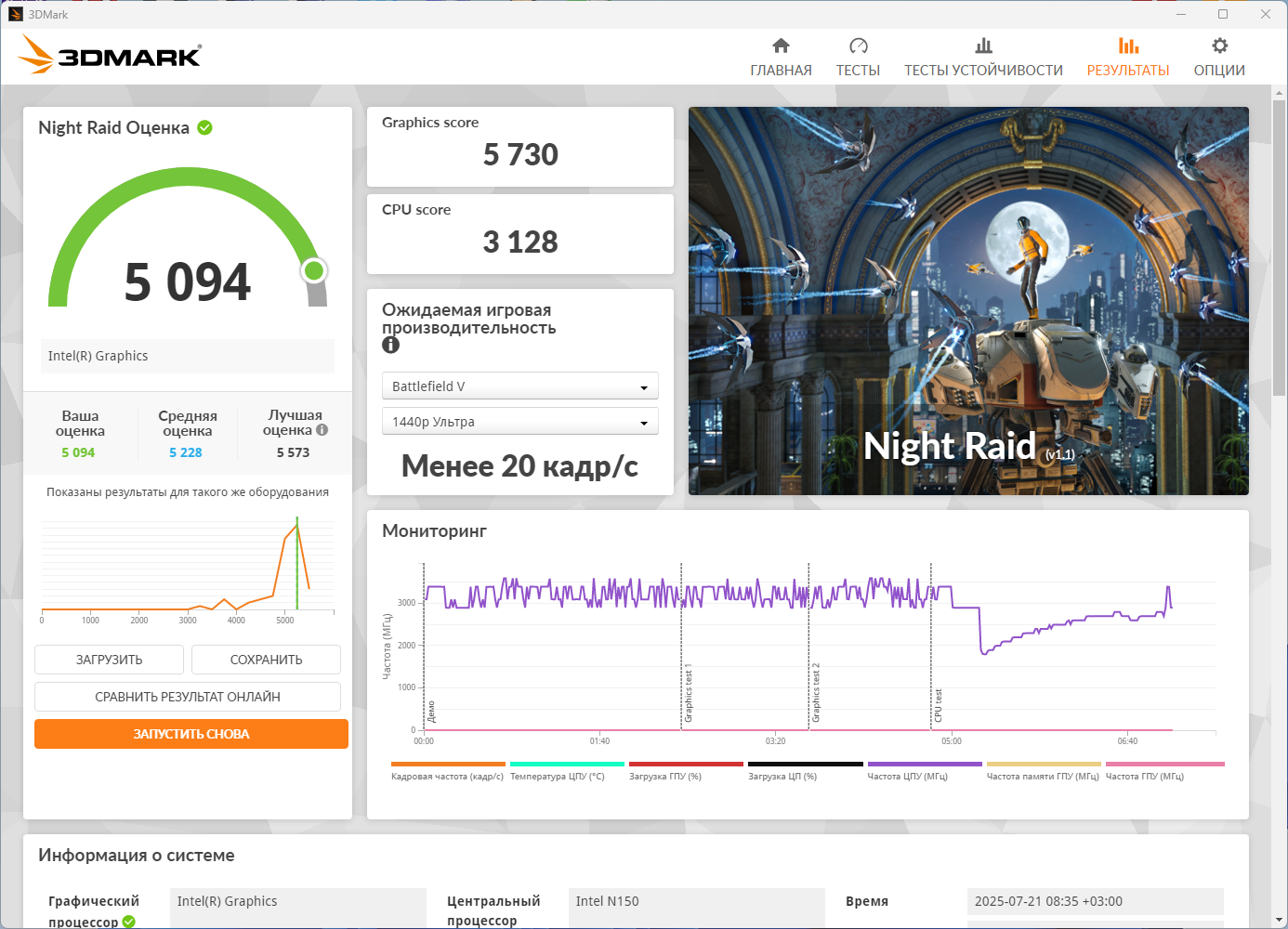
Task: Click the CPU score value 3 128
Action: tap(520, 242)
